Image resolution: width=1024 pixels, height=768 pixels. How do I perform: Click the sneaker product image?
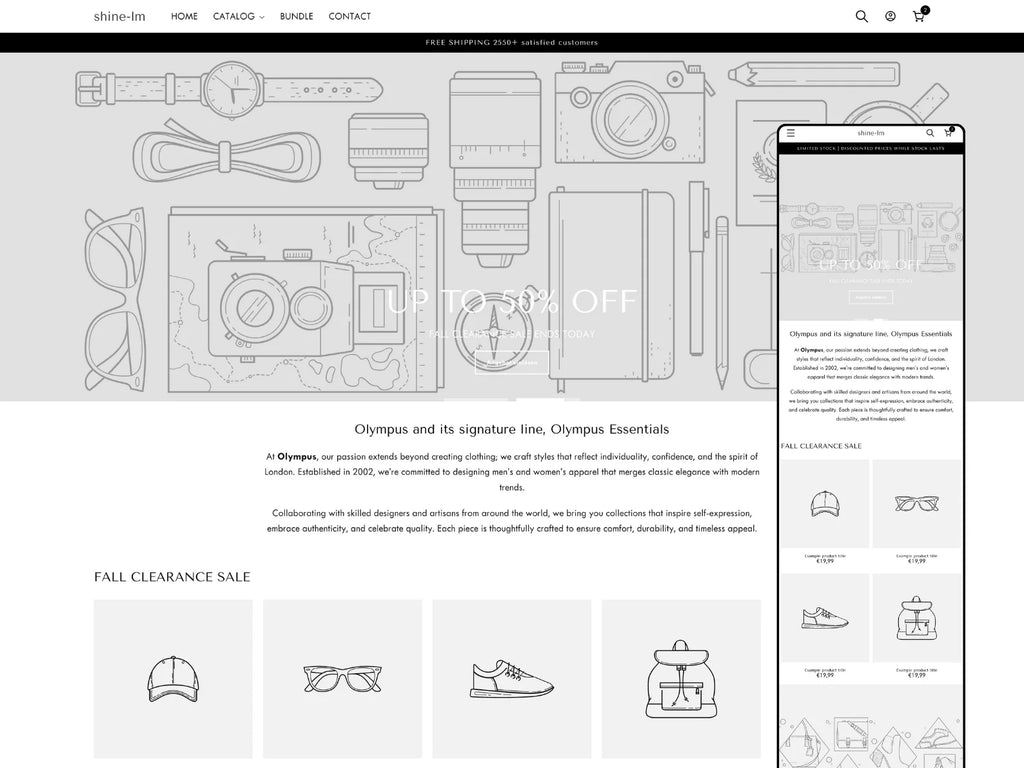tap(512, 678)
